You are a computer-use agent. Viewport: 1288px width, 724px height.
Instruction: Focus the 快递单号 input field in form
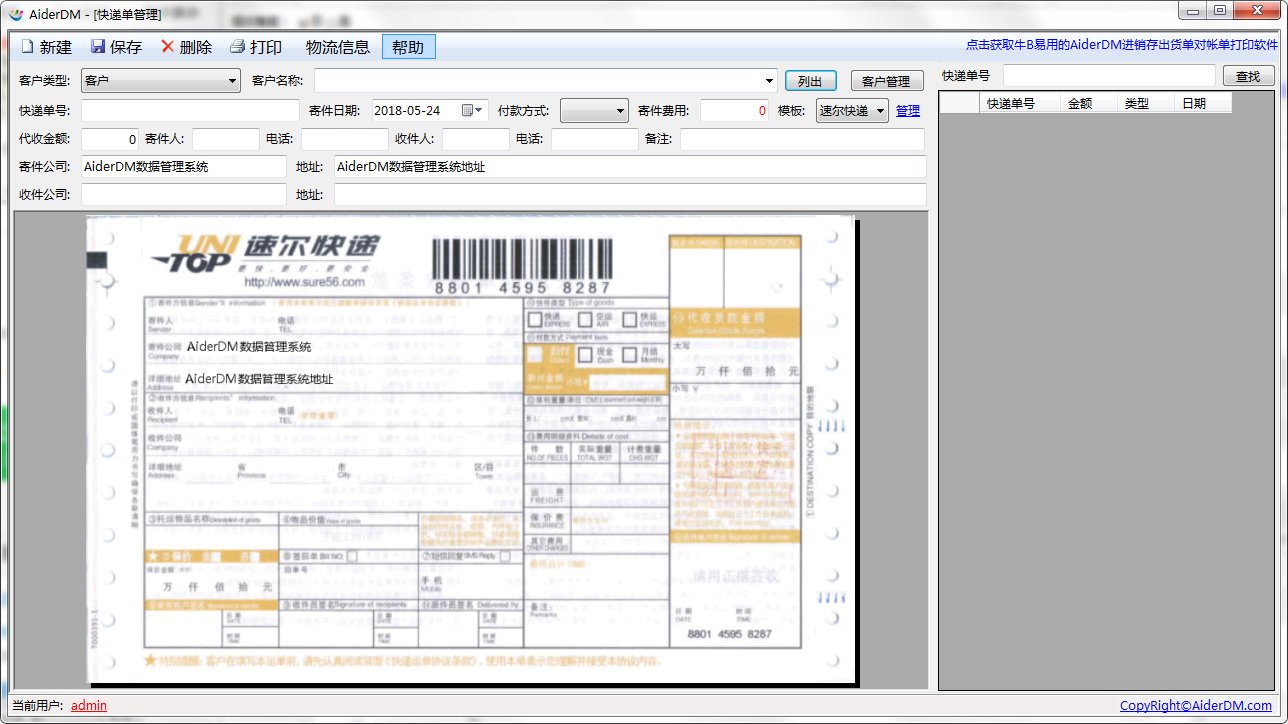coord(190,110)
